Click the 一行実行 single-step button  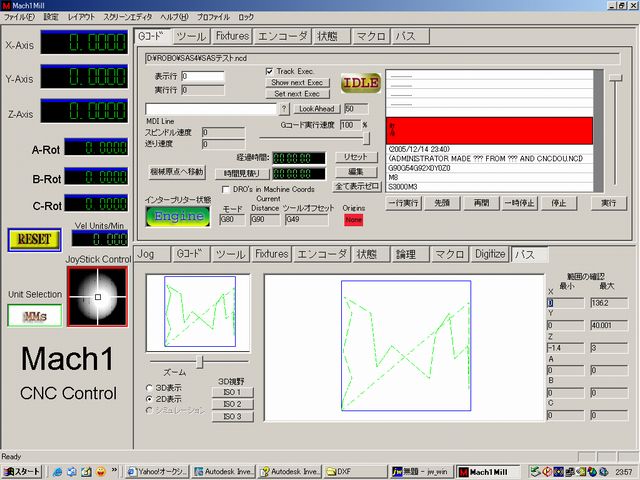(x=403, y=203)
